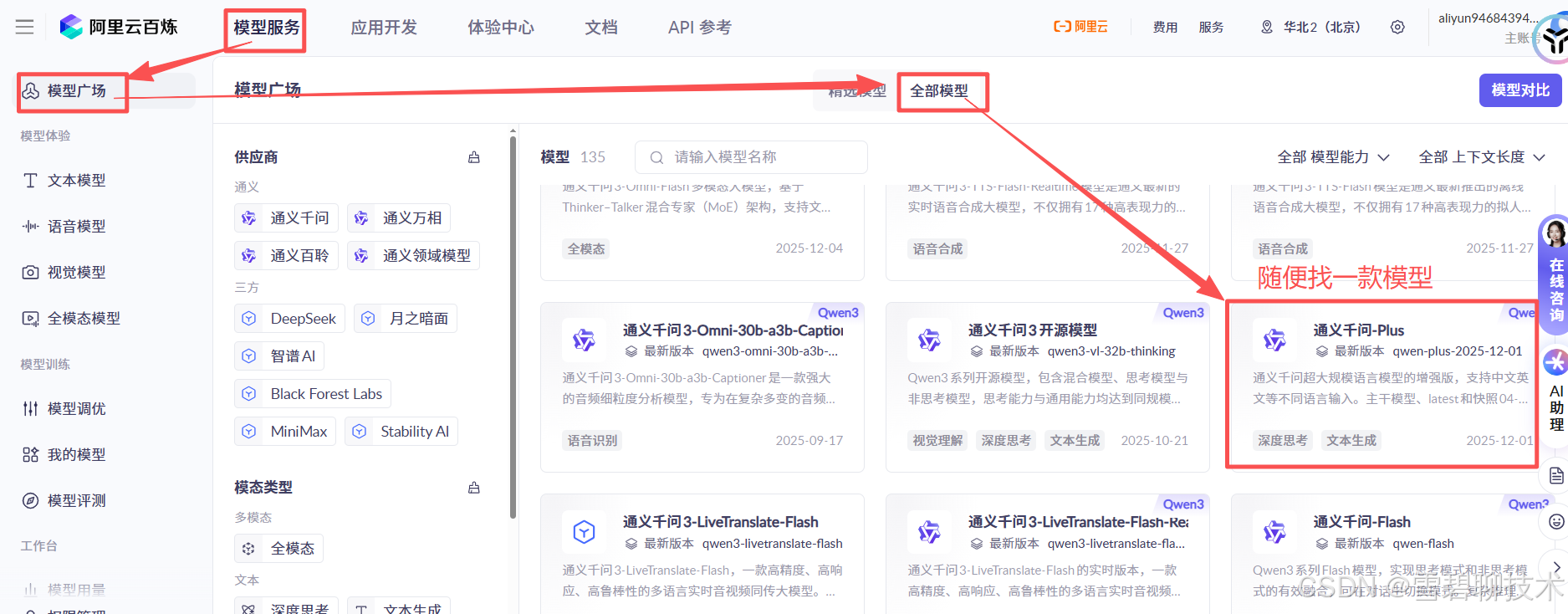Open 通义千问3-Omni-30b-a3b-Captioner card
This screenshot has height=614, width=1568.
pyautogui.click(x=702, y=387)
